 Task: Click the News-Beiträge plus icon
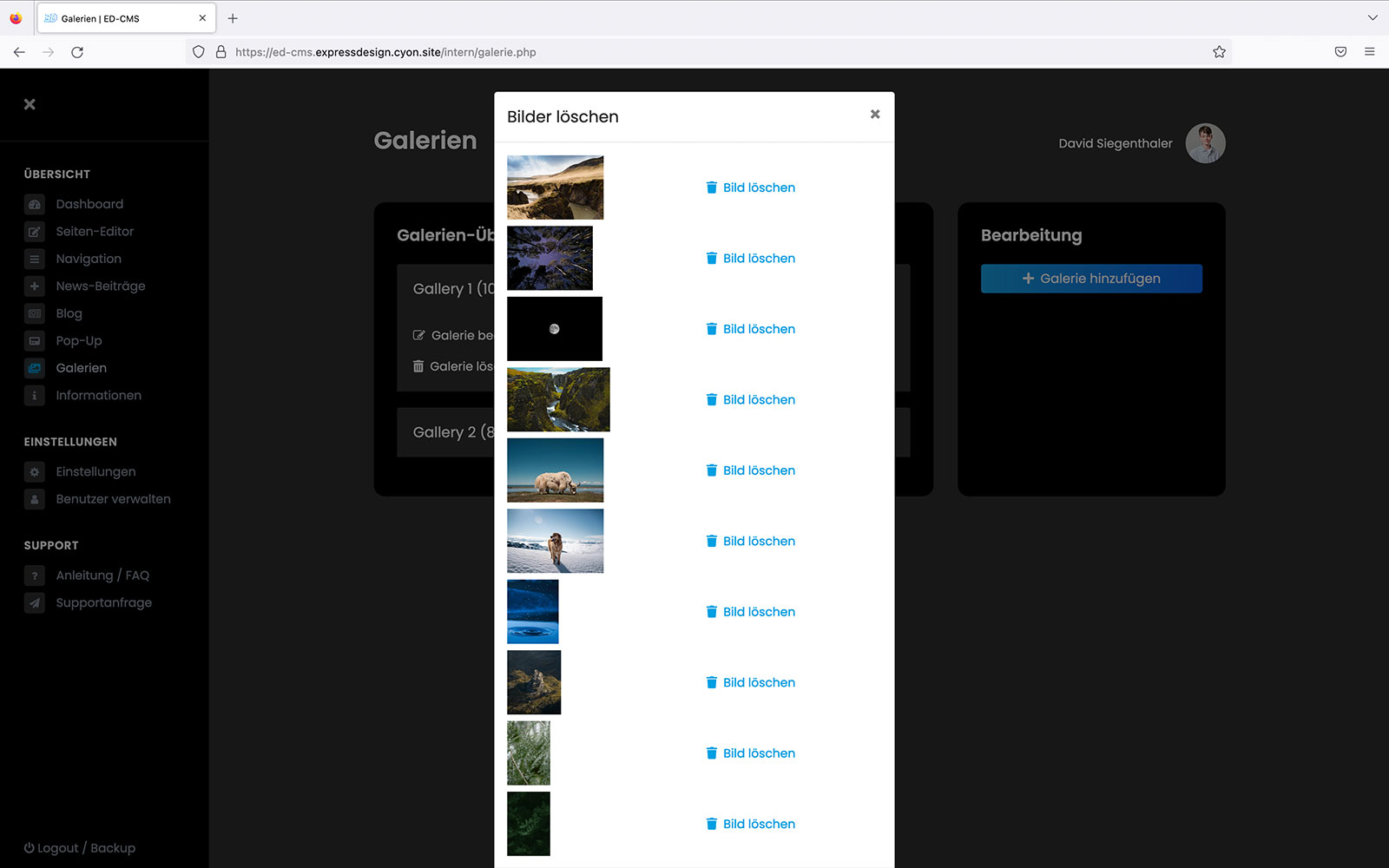35,286
